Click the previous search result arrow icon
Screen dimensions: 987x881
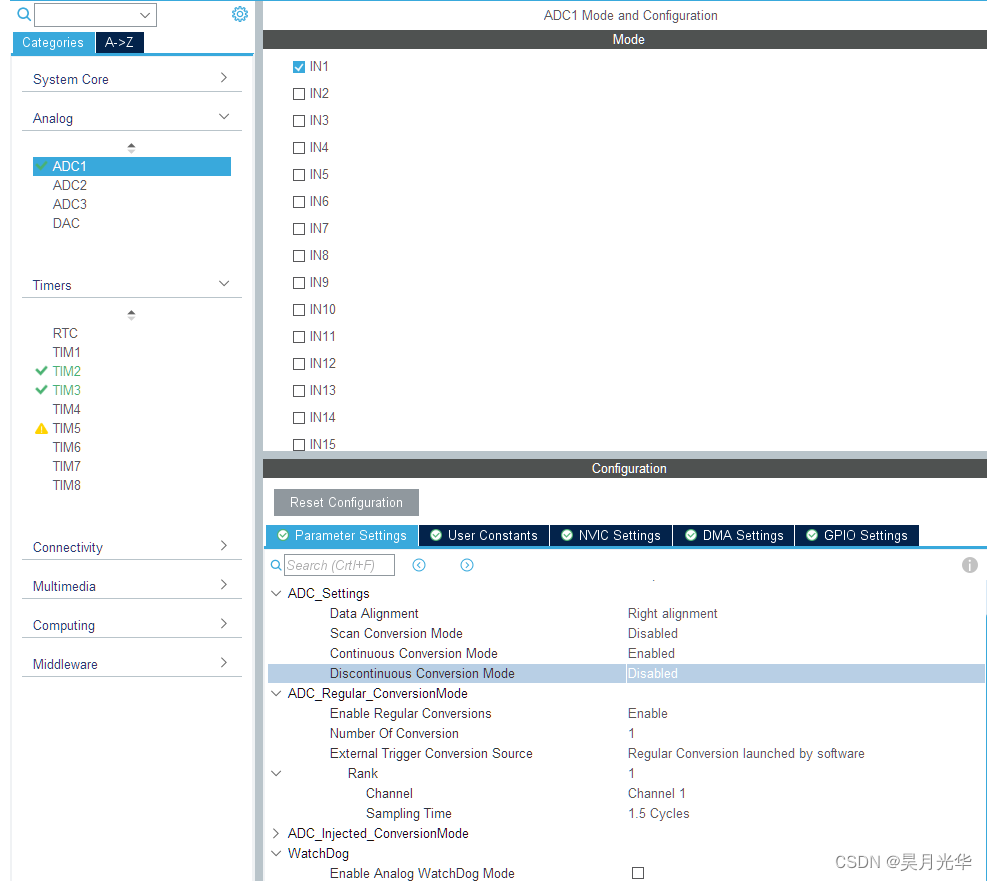pos(419,565)
